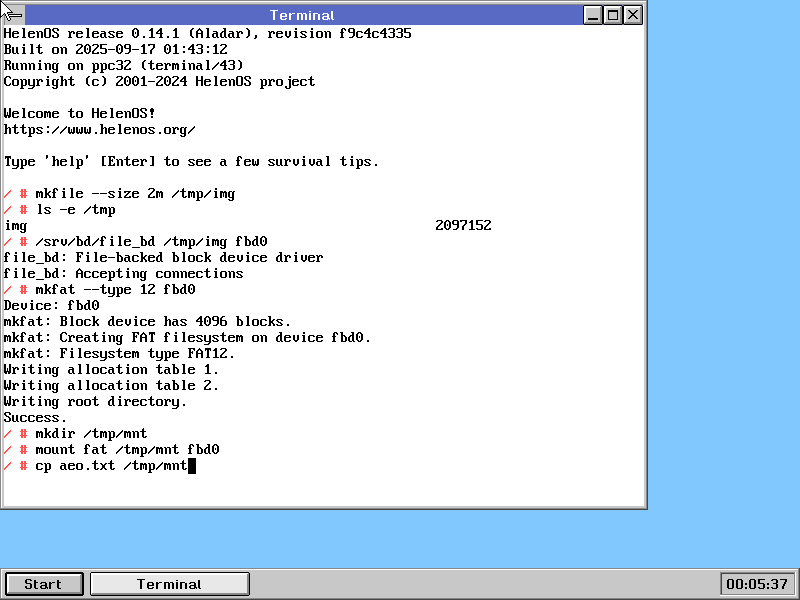Viewport: 800px width, 600px height.
Task: Click the 'Type help' survival tips line
Action: point(191,162)
